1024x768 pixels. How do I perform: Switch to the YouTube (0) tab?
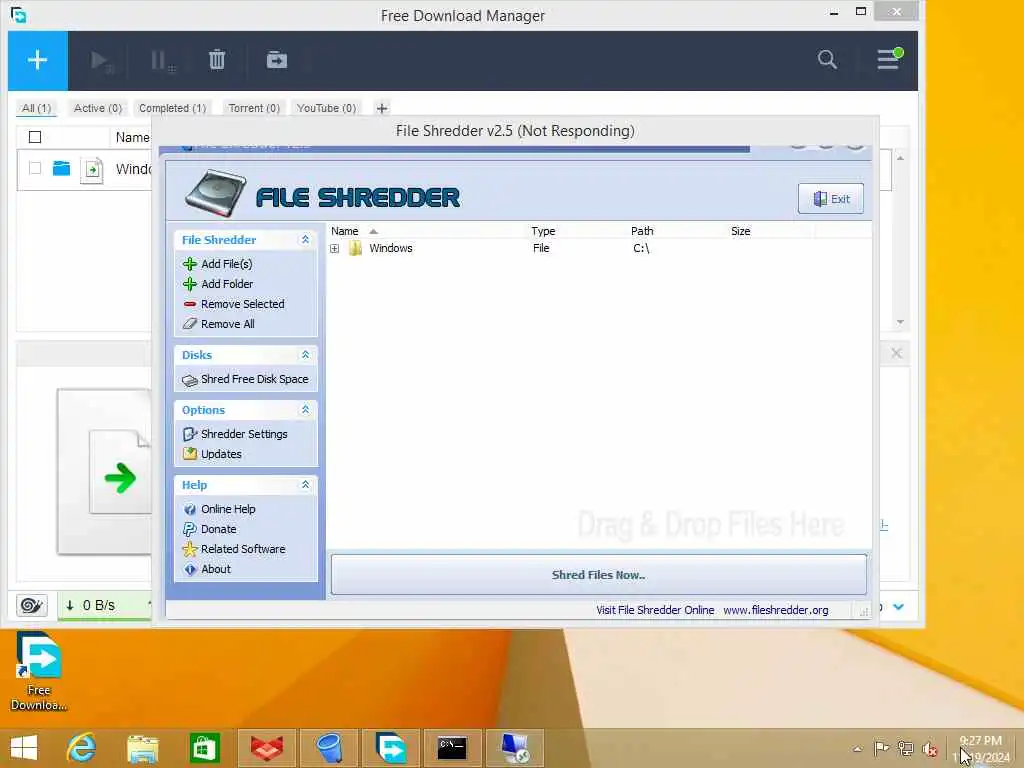326,108
